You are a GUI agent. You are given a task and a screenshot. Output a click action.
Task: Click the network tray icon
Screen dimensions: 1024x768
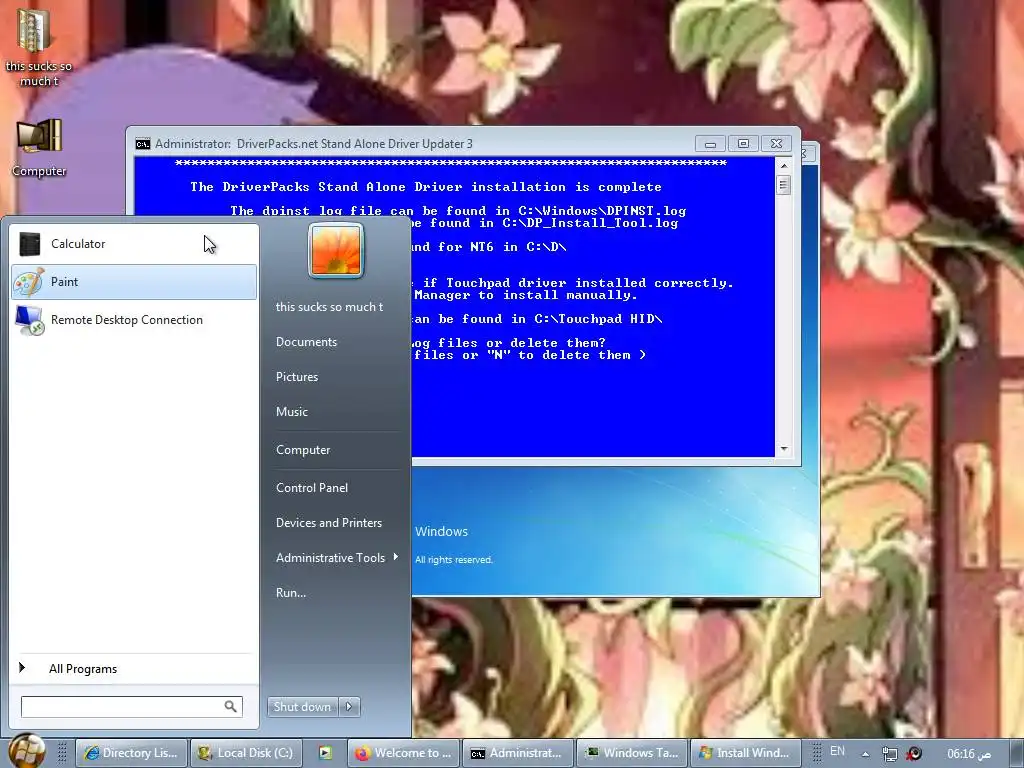tap(889, 754)
